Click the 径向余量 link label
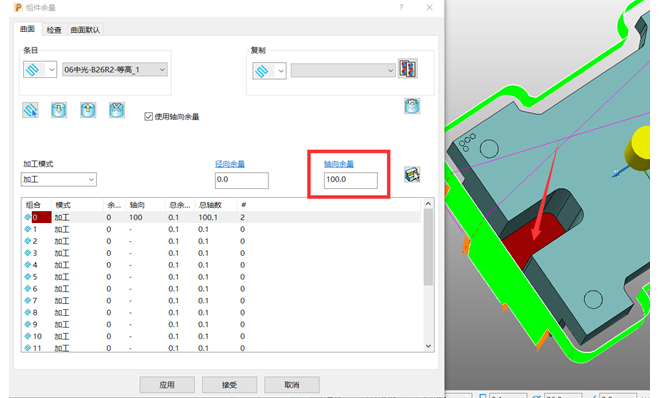Viewport: 659px width, 398px height. [x=230, y=164]
